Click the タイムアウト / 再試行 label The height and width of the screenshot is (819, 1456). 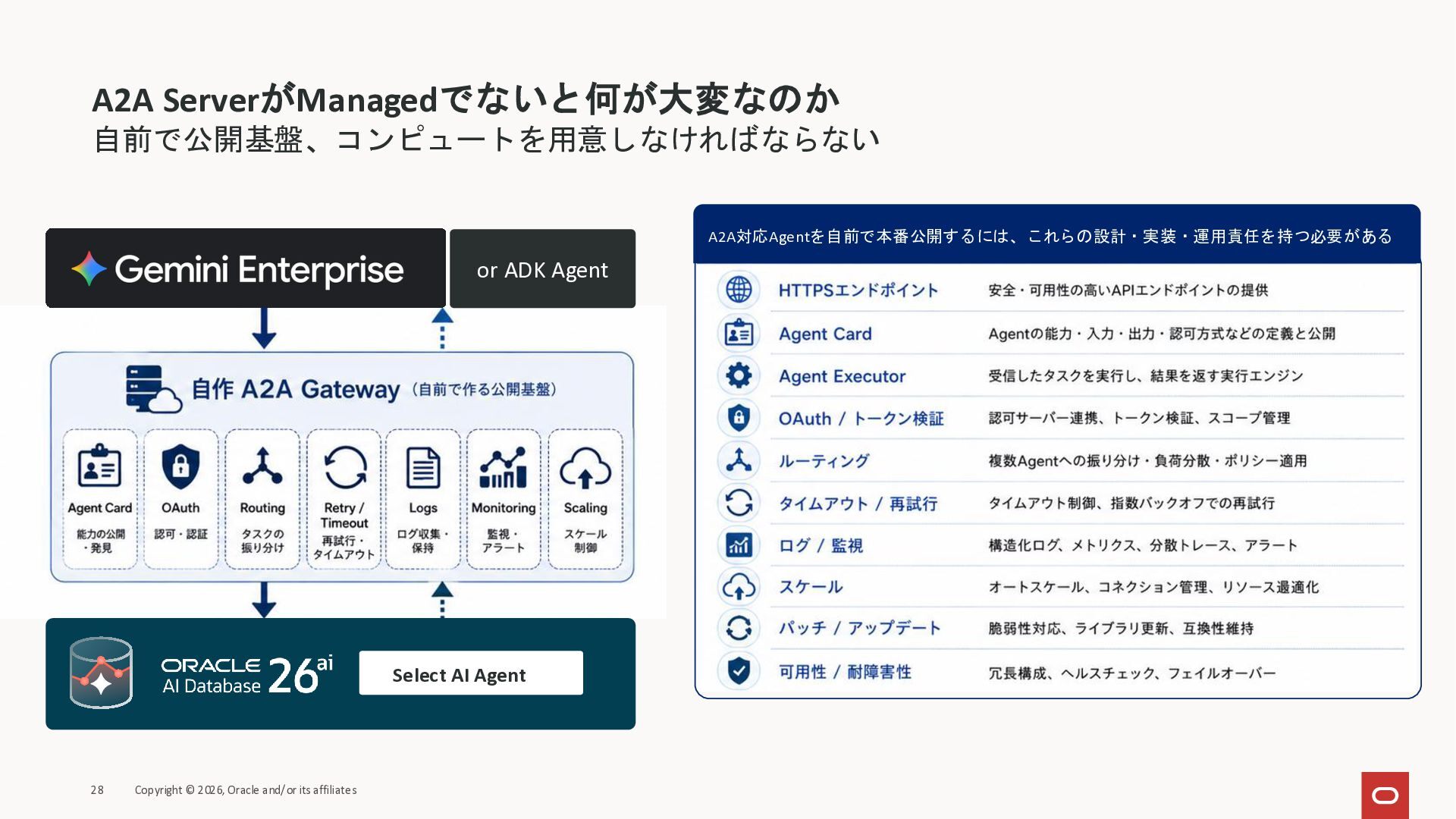click(858, 504)
